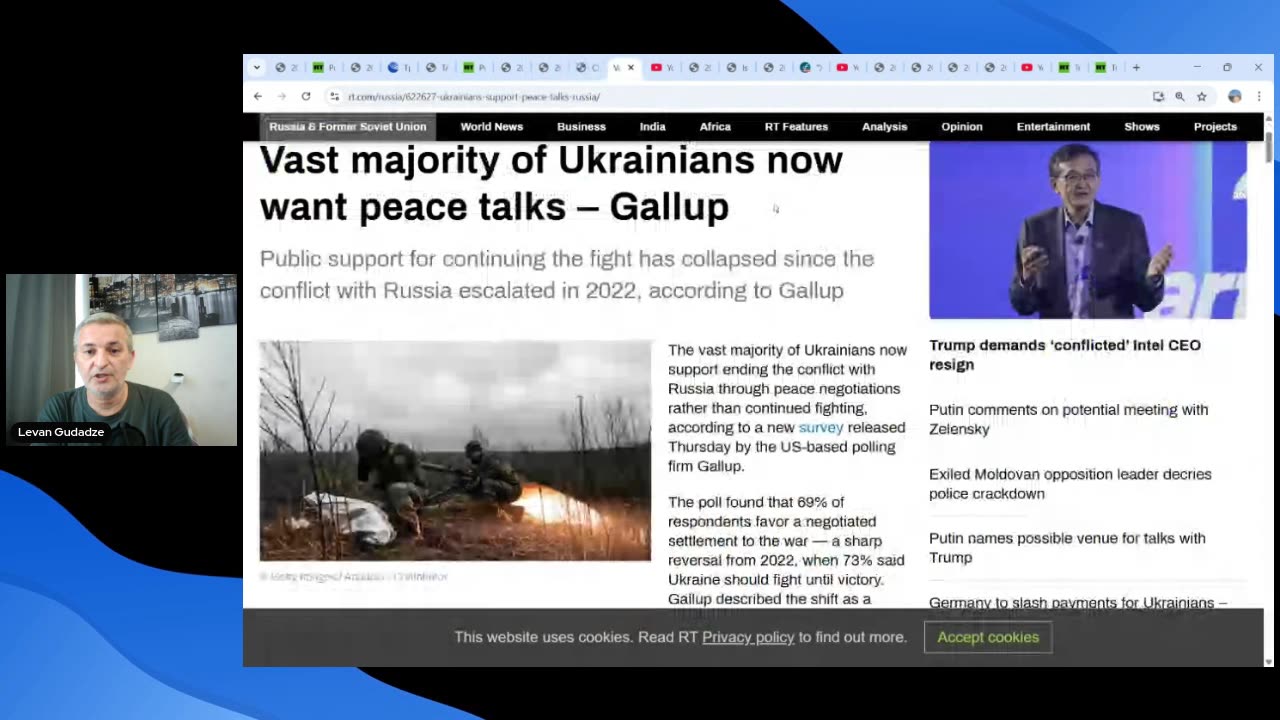Open the World News section
This screenshot has width=1280, height=720.
492,127
